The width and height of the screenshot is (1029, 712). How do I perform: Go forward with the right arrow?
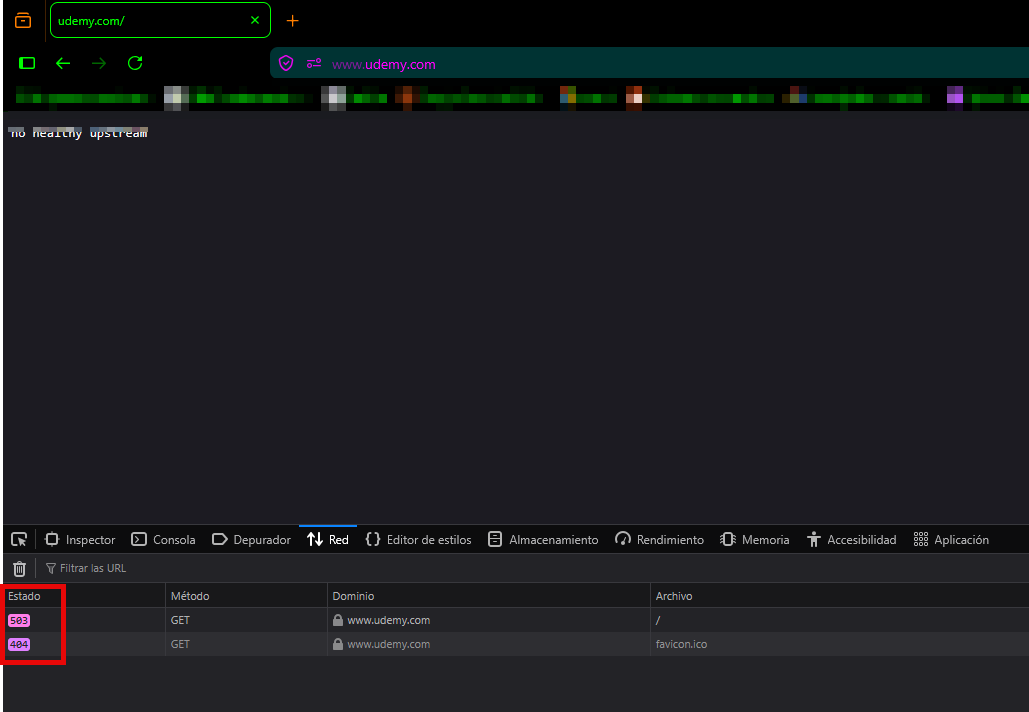99,63
